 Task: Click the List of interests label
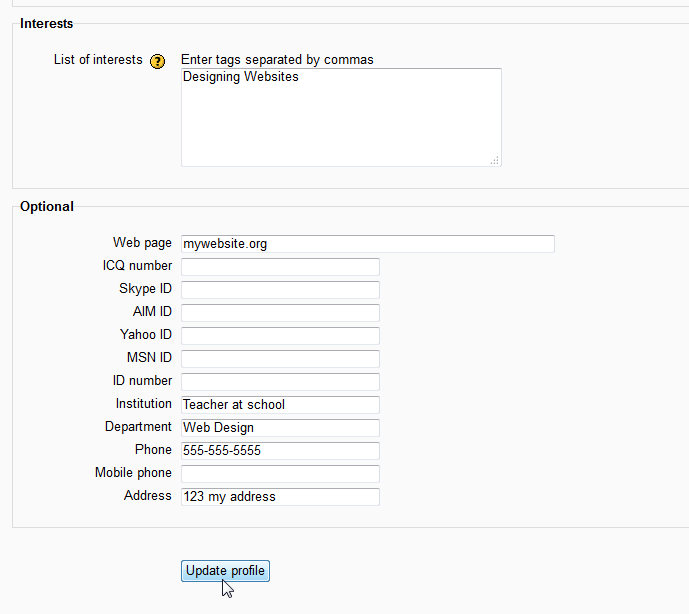[98, 60]
